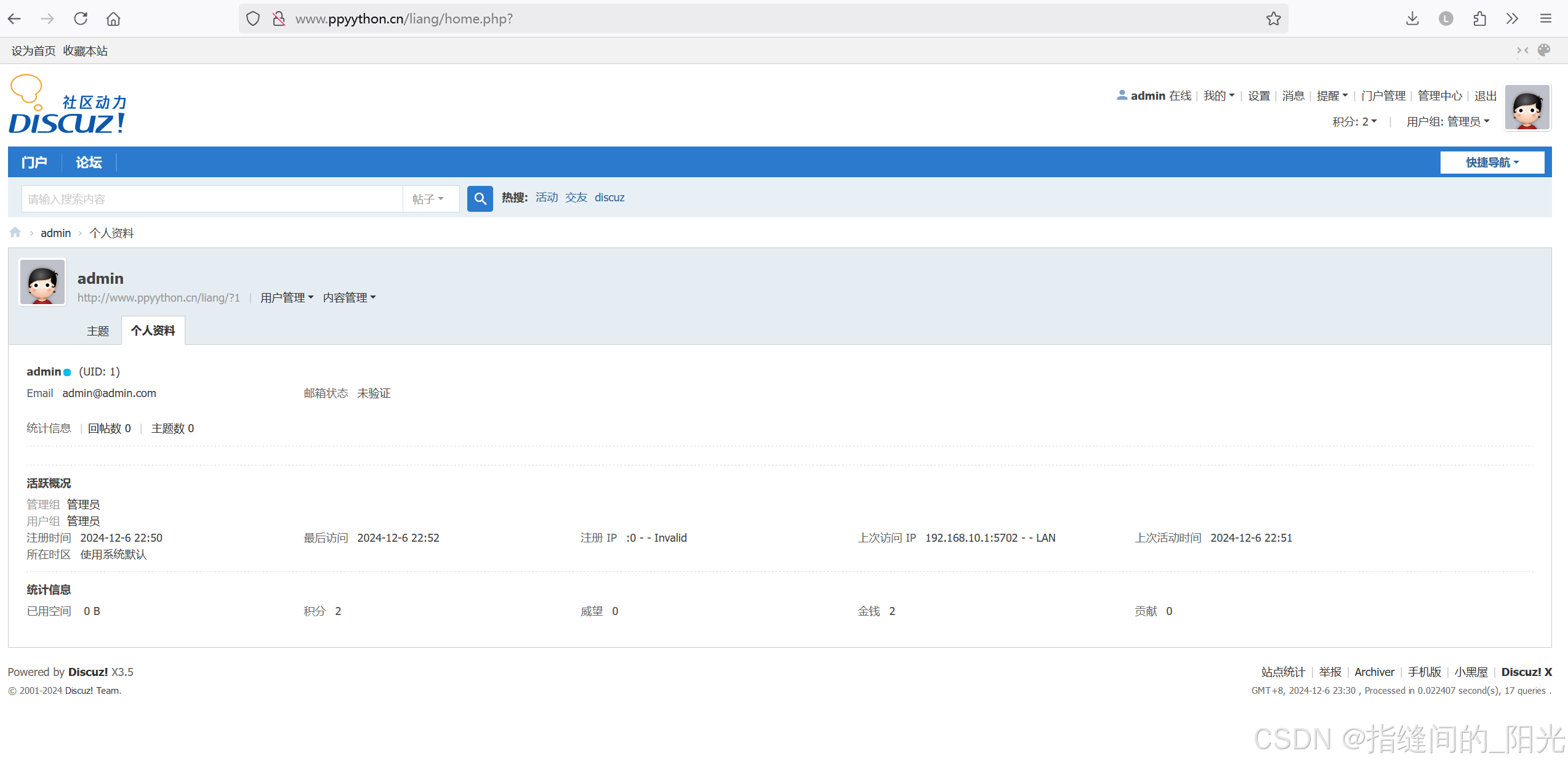This screenshot has width=1568, height=764.
Task: Expand the 内容管理 dropdown
Action: tap(349, 298)
